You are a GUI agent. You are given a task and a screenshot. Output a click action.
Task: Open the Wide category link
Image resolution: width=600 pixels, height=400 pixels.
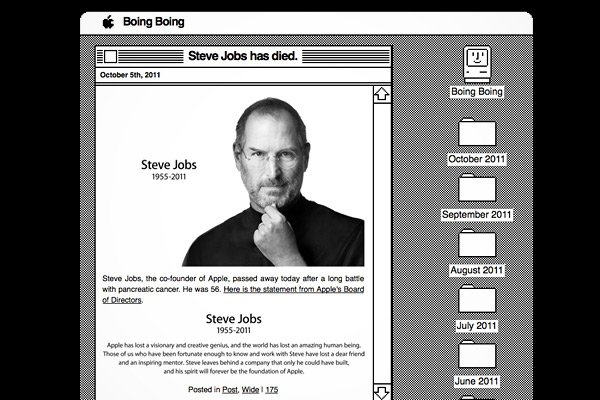tap(250, 390)
